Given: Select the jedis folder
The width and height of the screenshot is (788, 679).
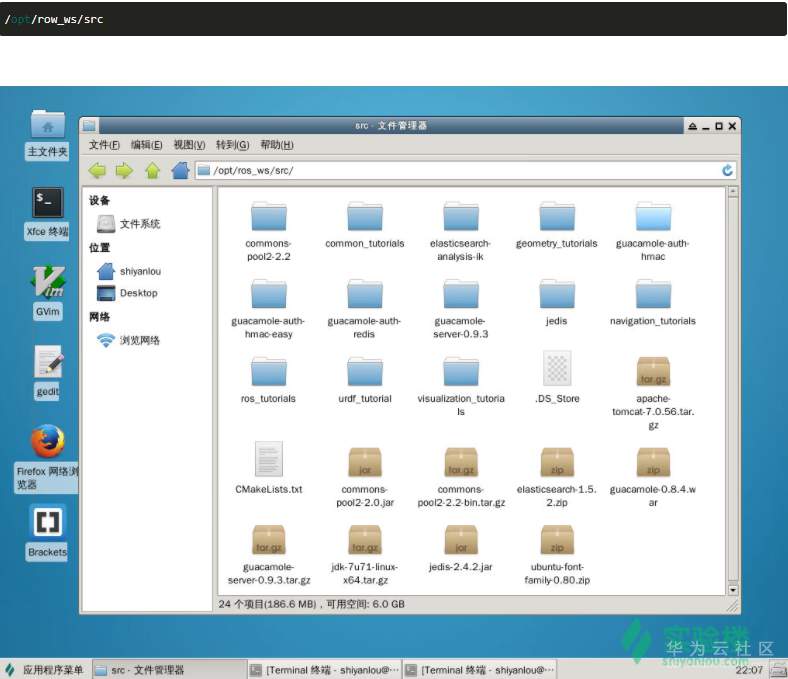Looking at the screenshot, I should click(557, 303).
